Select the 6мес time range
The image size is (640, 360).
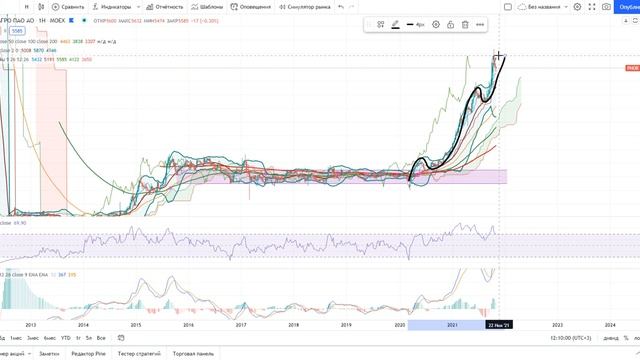pyautogui.click(x=50, y=338)
